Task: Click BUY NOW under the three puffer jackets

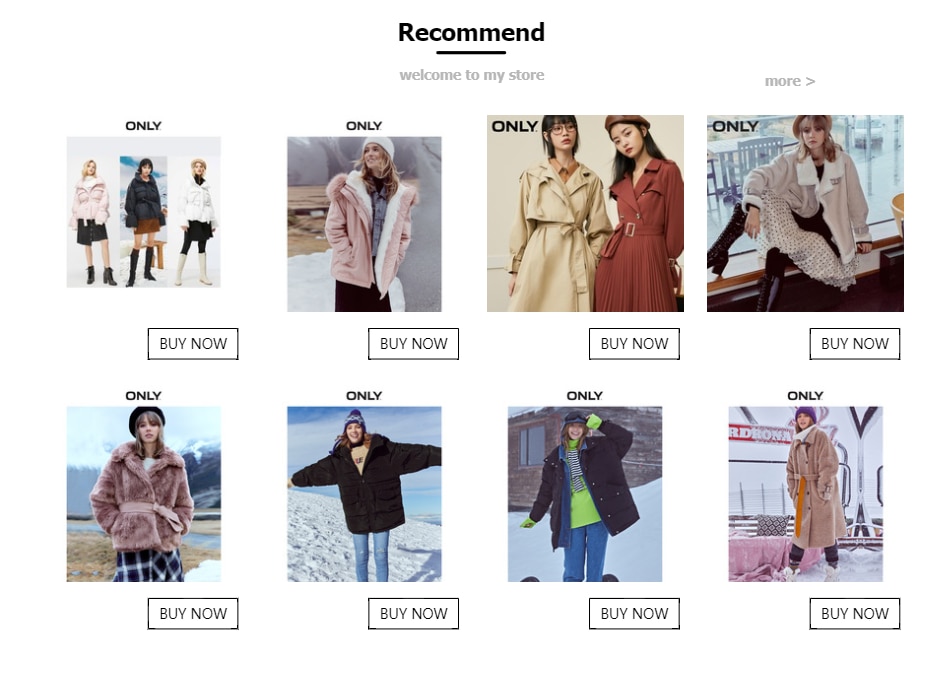Action: 193,344
